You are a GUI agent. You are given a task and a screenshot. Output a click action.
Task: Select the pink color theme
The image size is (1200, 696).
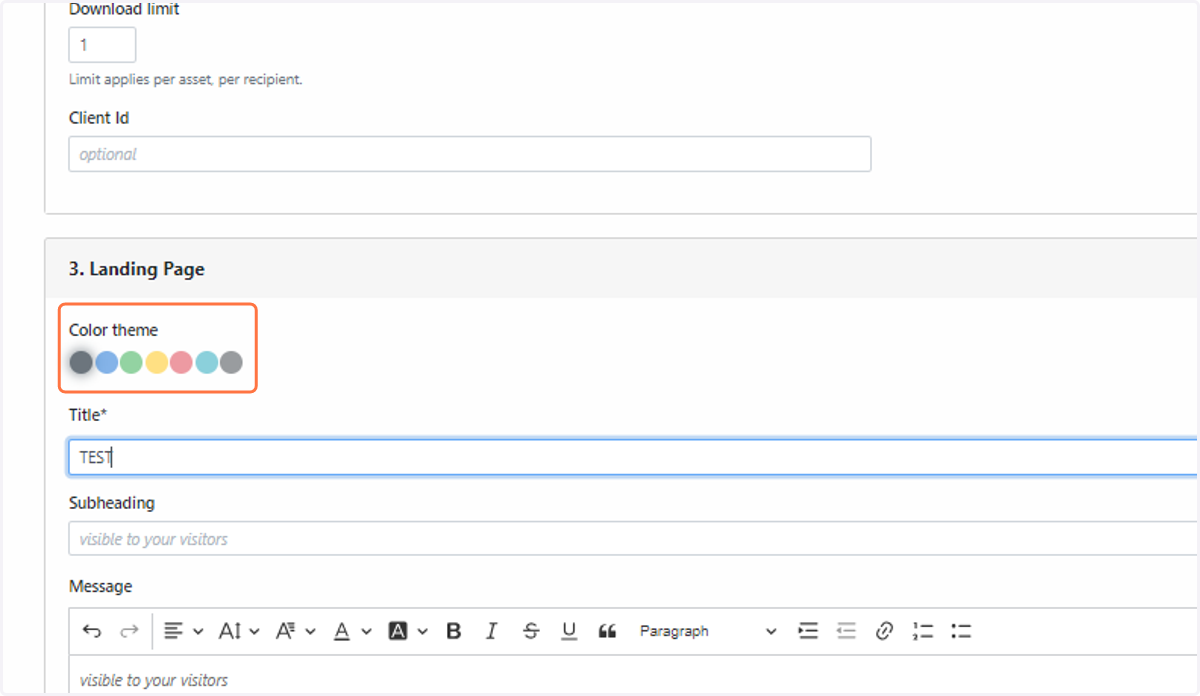tap(181, 362)
